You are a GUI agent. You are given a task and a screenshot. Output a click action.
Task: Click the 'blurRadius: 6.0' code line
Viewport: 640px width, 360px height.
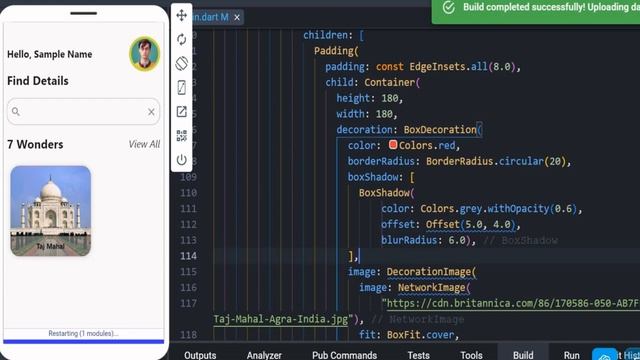[423, 240]
